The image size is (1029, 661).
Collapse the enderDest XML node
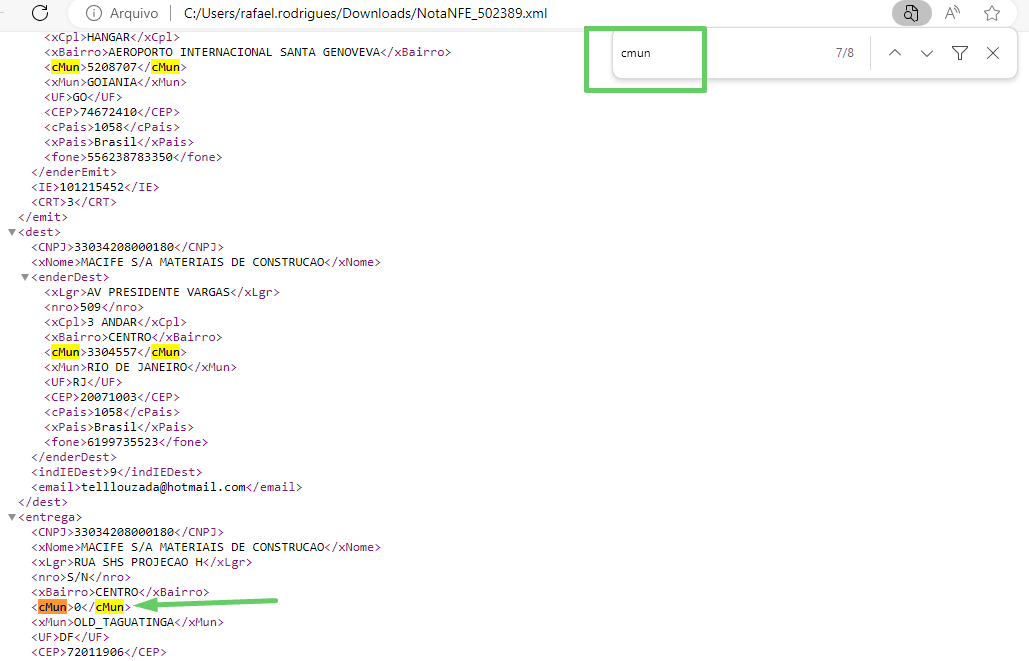(25, 277)
